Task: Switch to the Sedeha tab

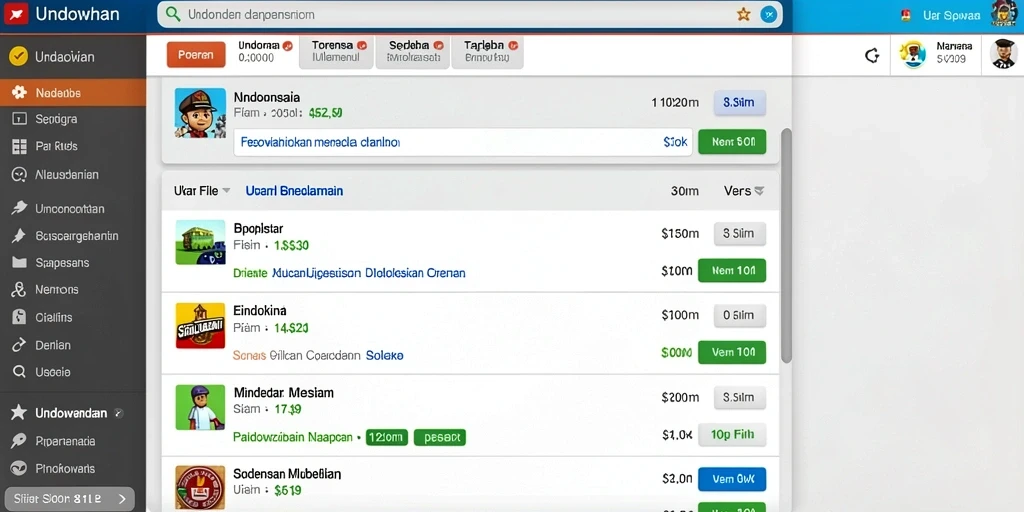Action: coord(411,52)
